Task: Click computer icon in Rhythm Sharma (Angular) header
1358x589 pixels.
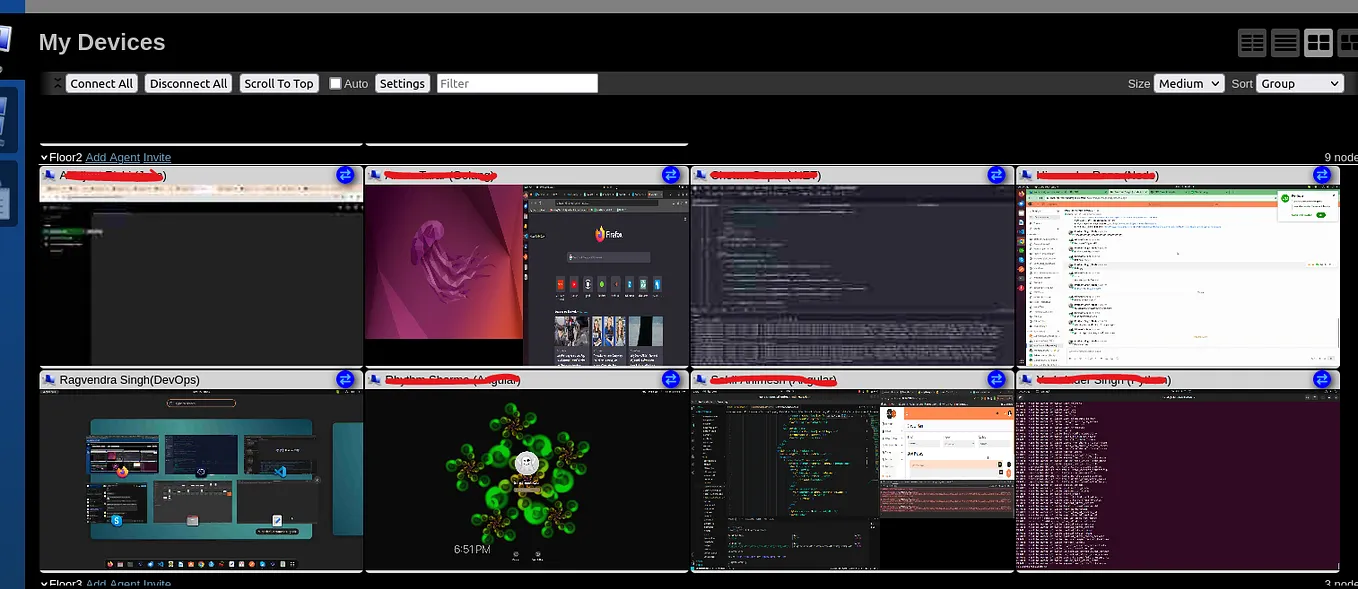Action: click(375, 380)
